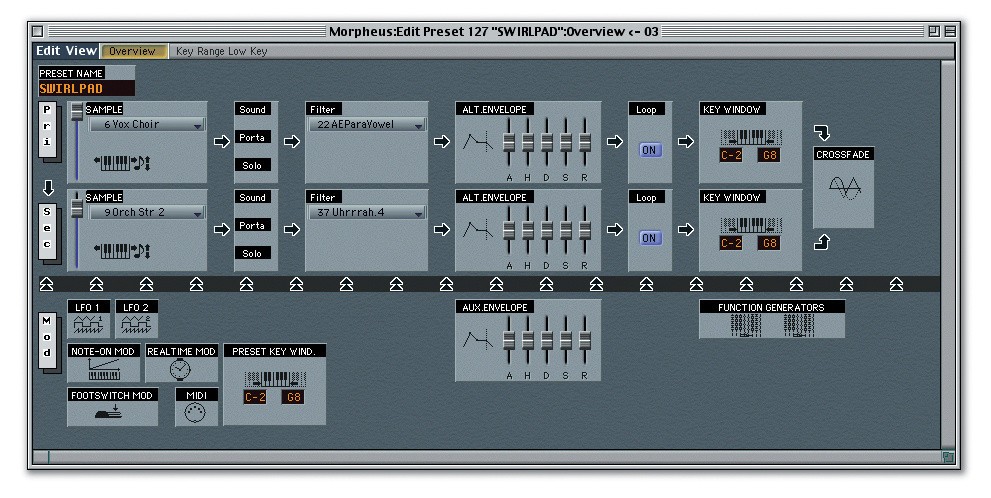Toggle secondary Porta option

(x=252, y=226)
